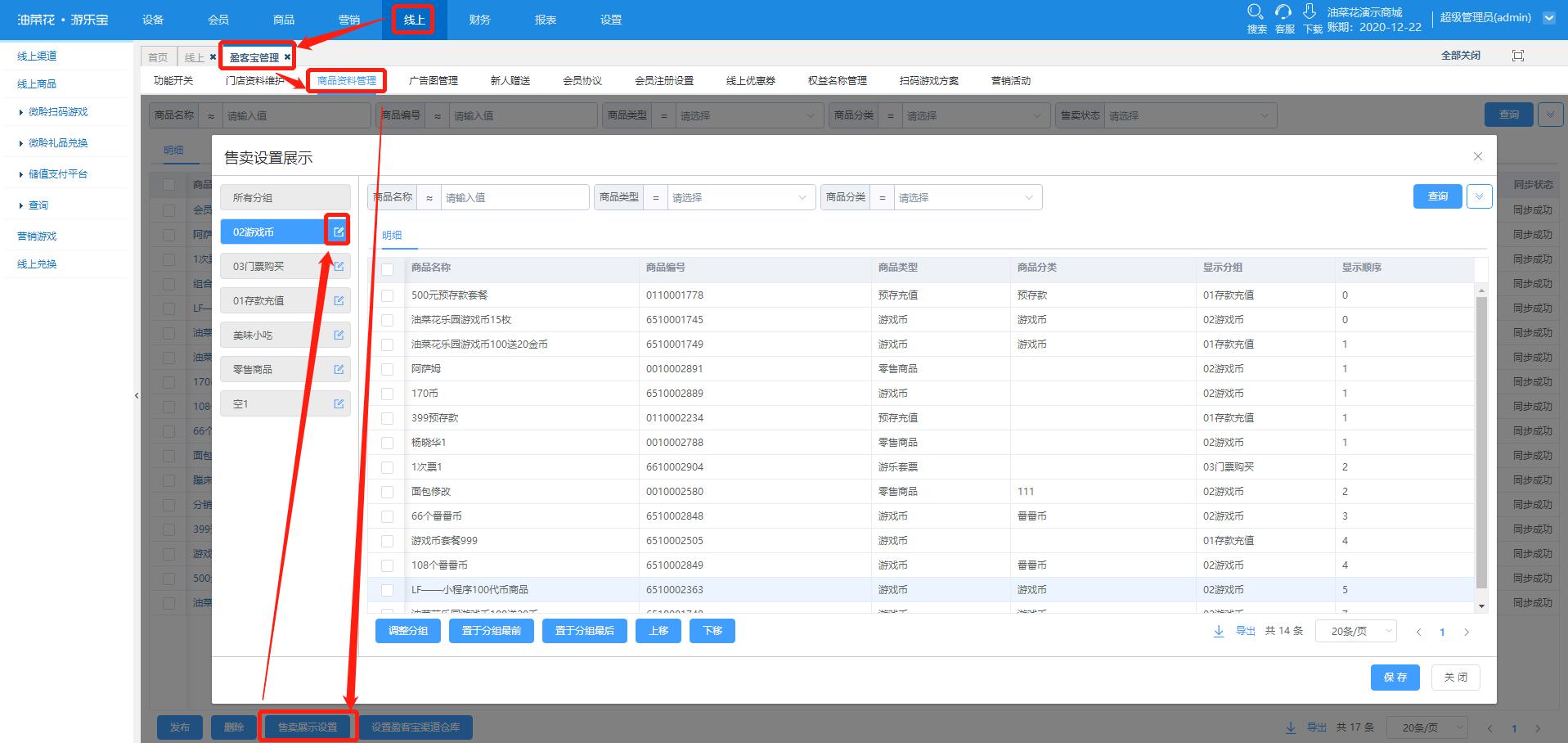Image resolution: width=1568 pixels, height=743 pixels.
Task: Check the 阿萨姆 row checkbox
Action: tap(388, 369)
